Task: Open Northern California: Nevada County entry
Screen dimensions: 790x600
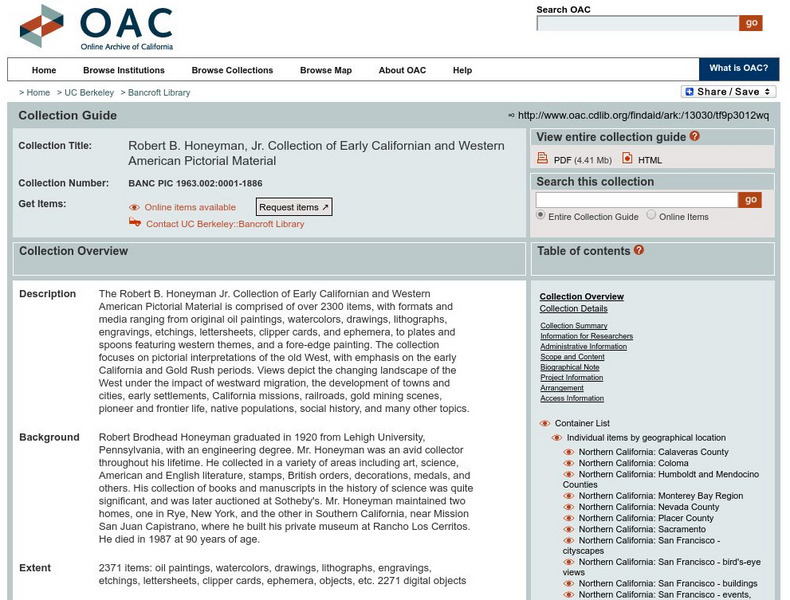Action: (648, 507)
